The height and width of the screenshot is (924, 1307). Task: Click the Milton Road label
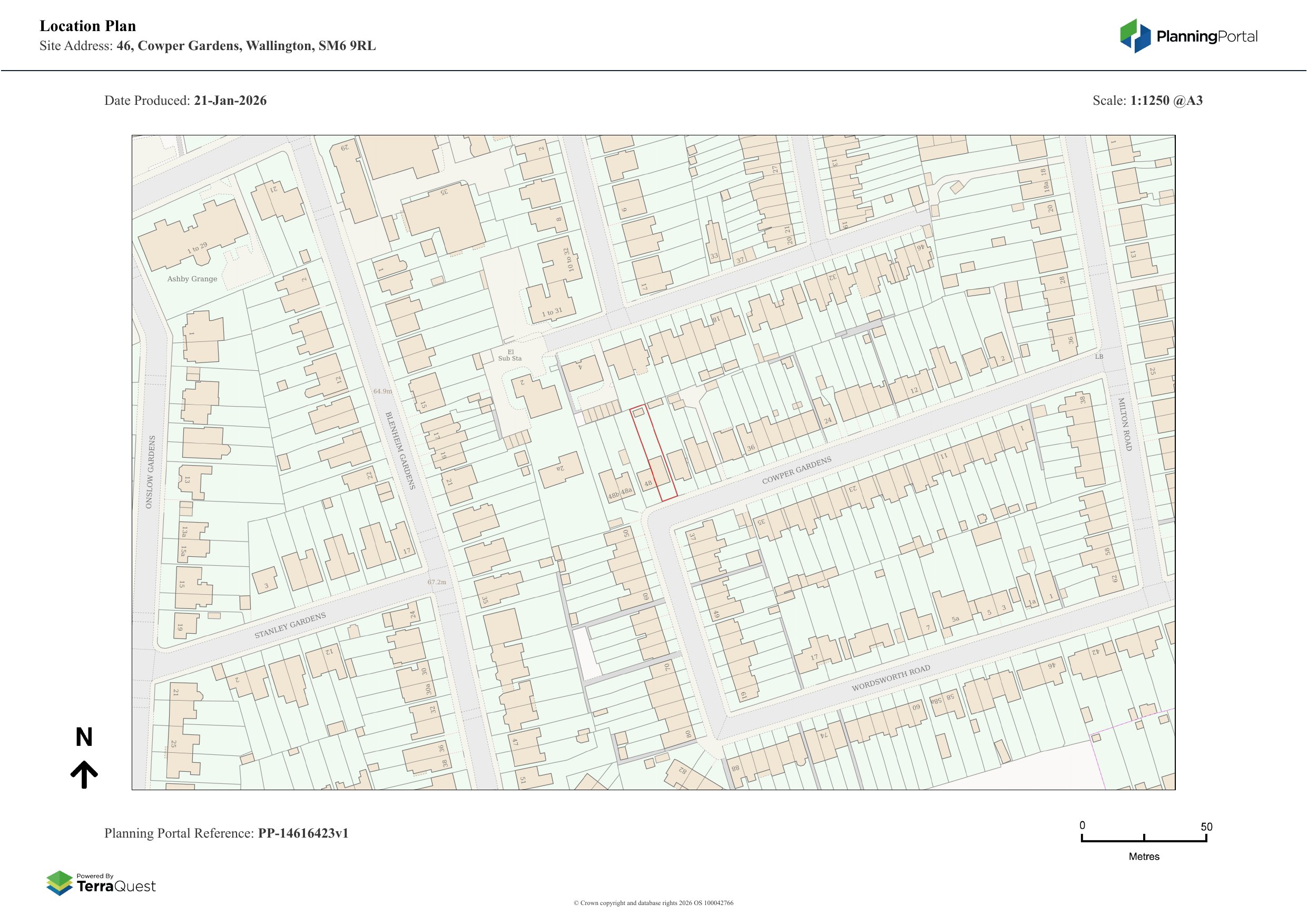tap(1124, 424)
